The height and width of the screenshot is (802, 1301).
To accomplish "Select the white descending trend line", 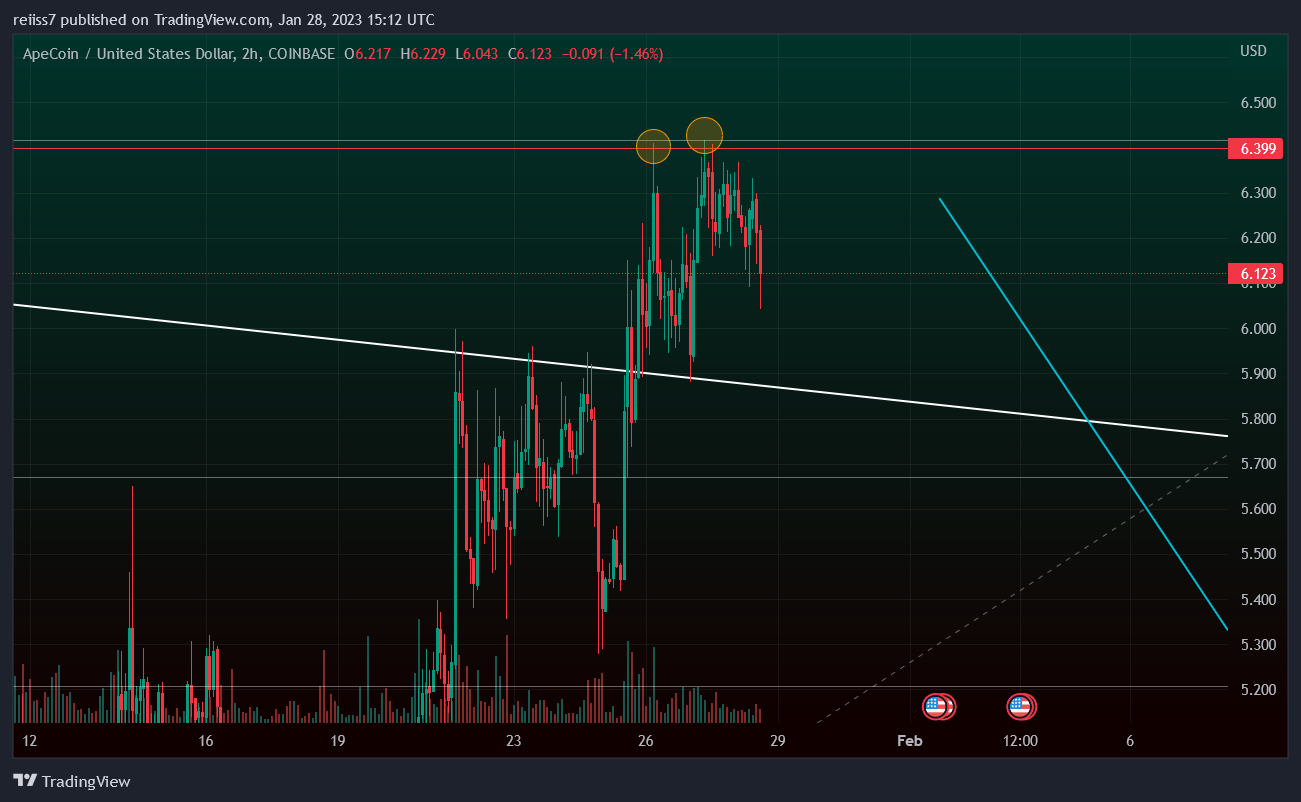I will pos(620,370).
